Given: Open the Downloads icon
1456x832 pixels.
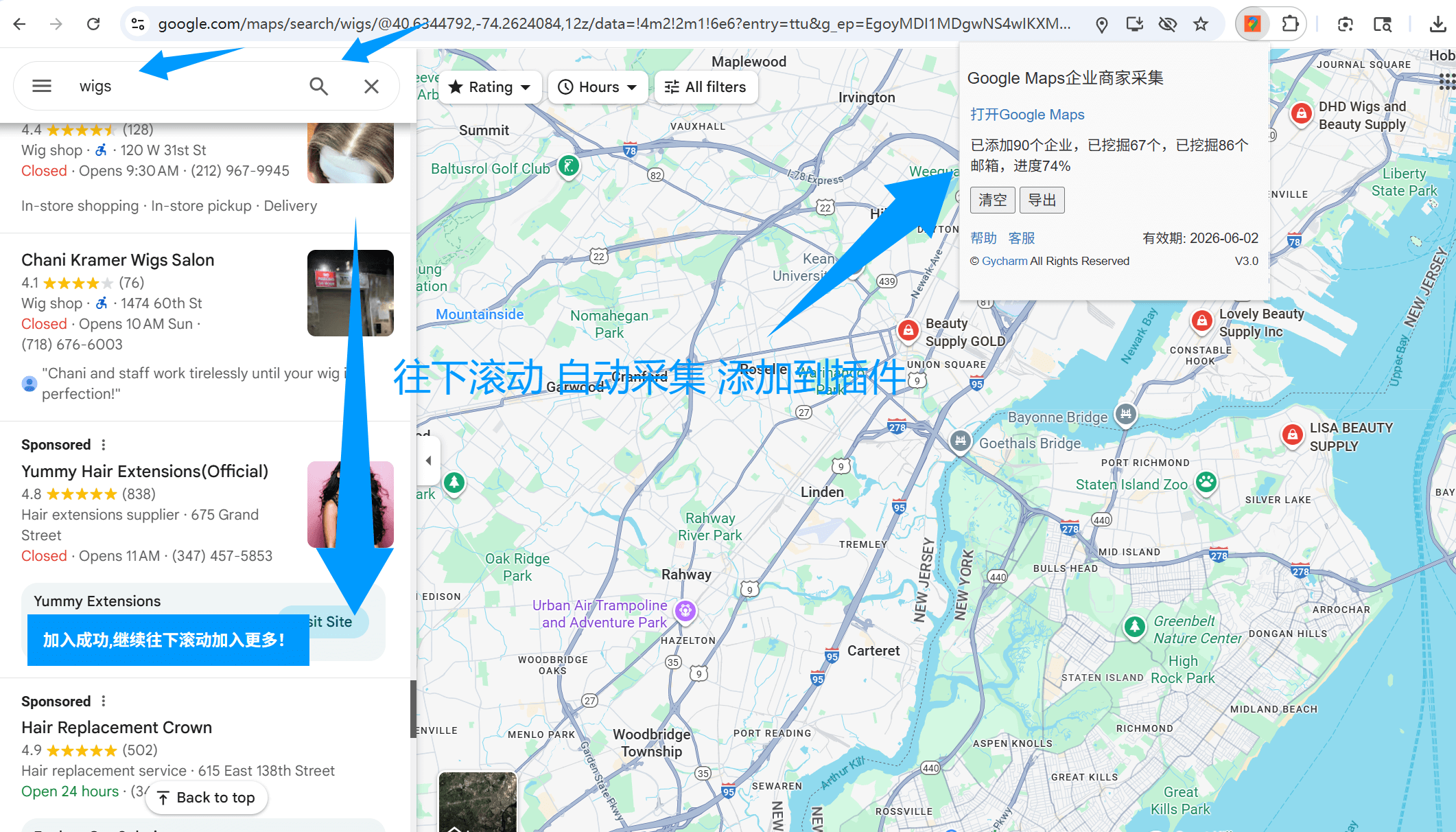Looking at the screenshot, I should tap(1437, 25).
